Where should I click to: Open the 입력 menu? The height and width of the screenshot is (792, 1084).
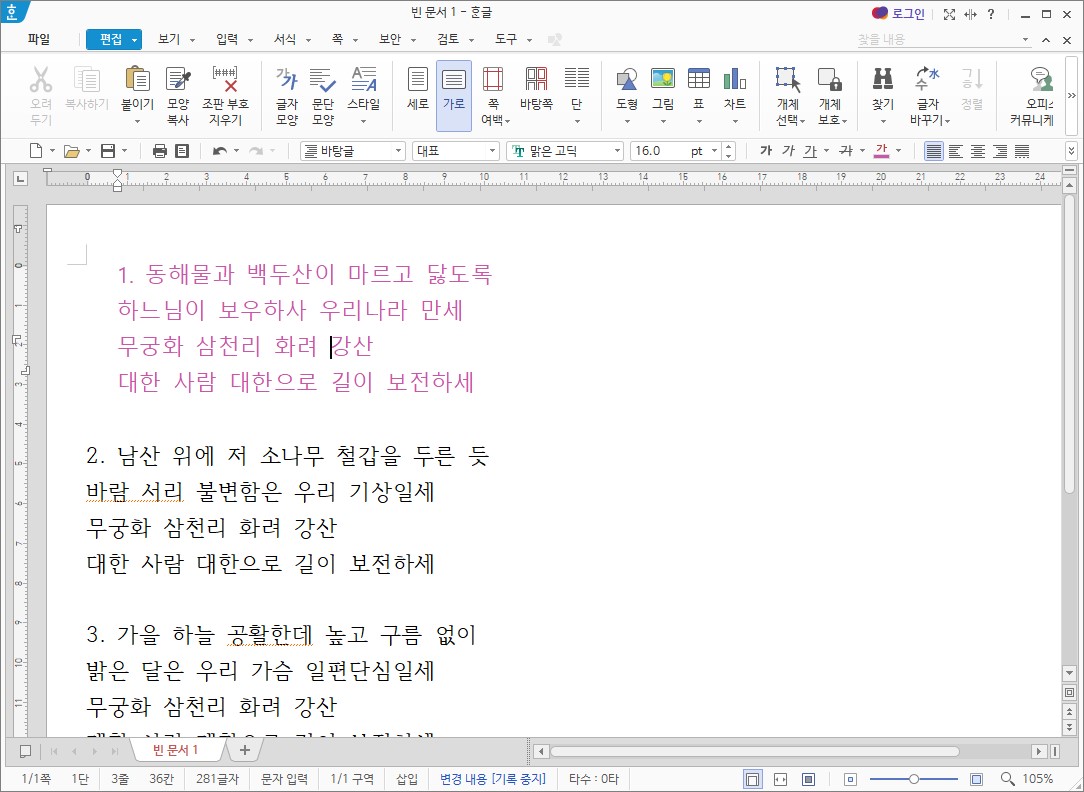pos(227,39)
